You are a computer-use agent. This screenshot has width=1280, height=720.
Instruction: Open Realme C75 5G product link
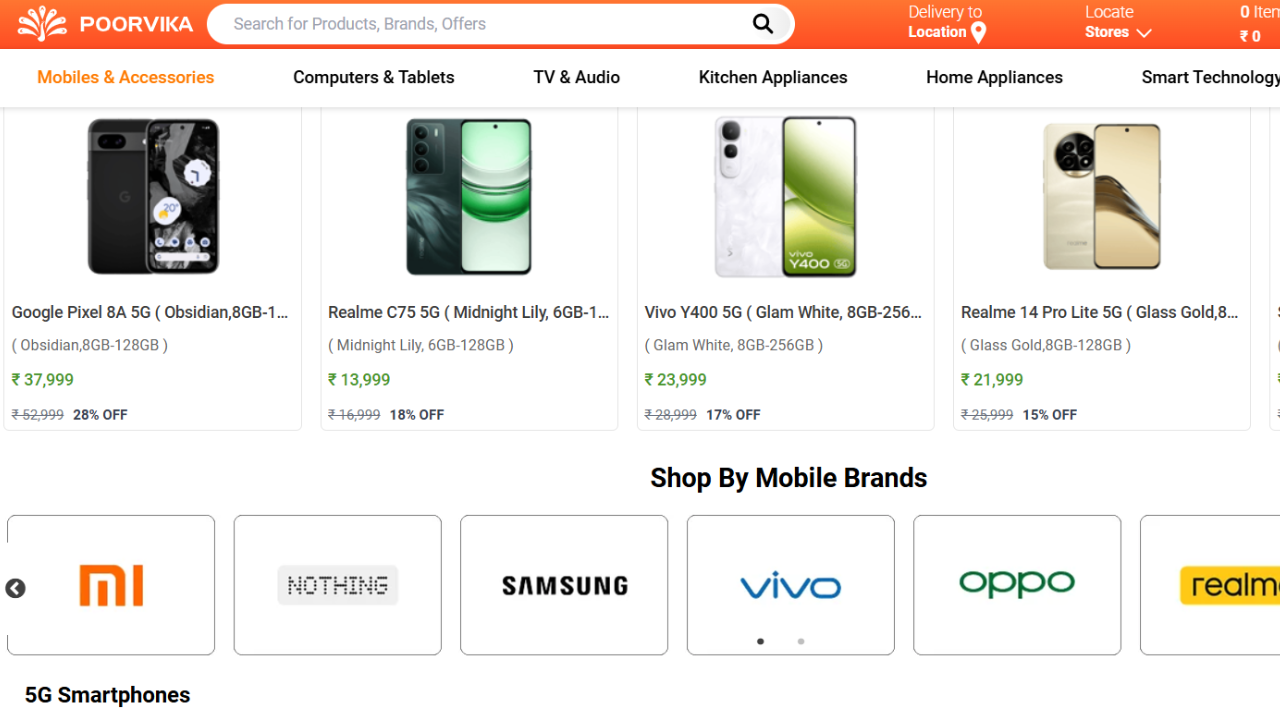[x=468, y=312]
